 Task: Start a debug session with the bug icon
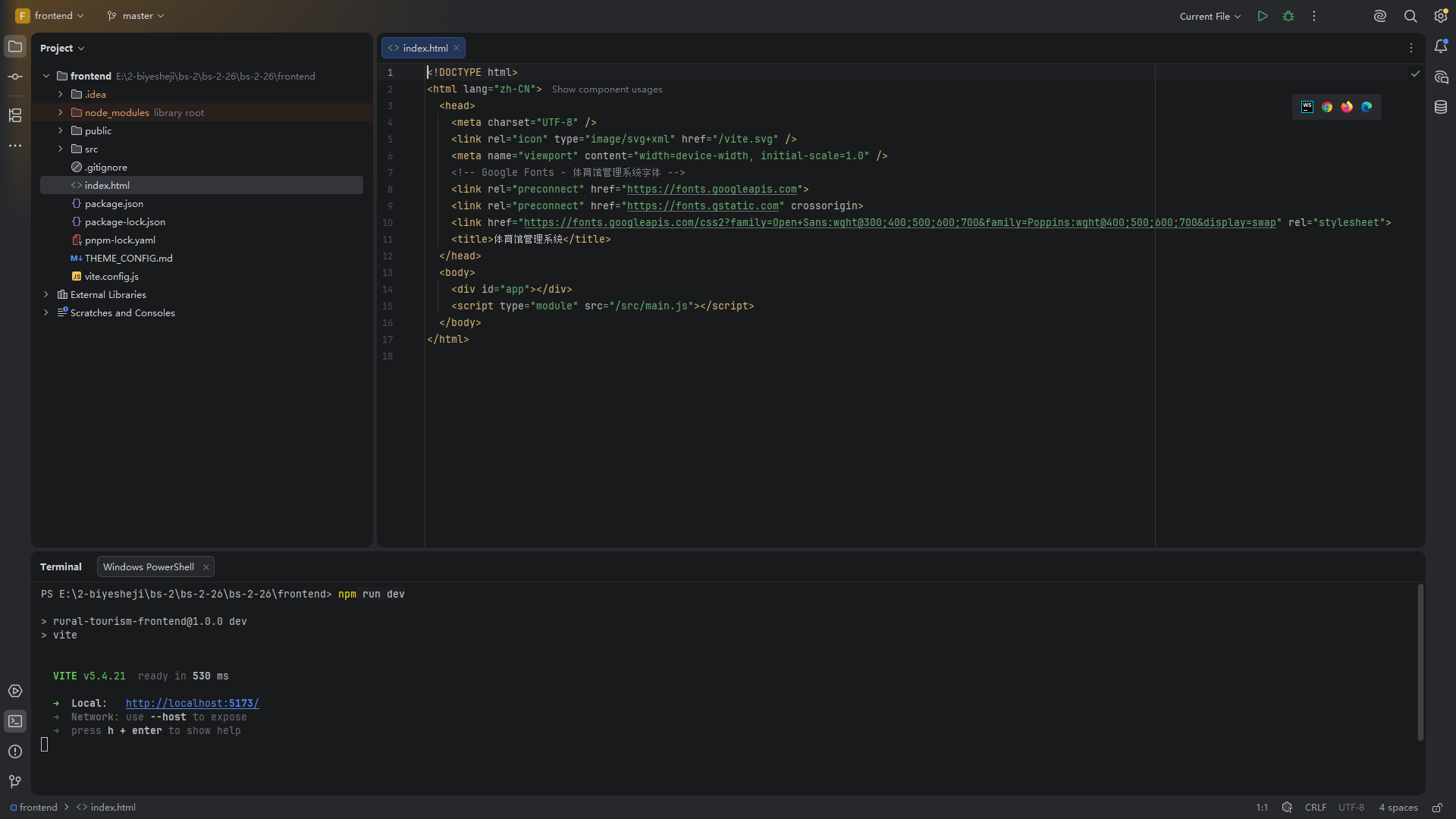coord(1288,16)
